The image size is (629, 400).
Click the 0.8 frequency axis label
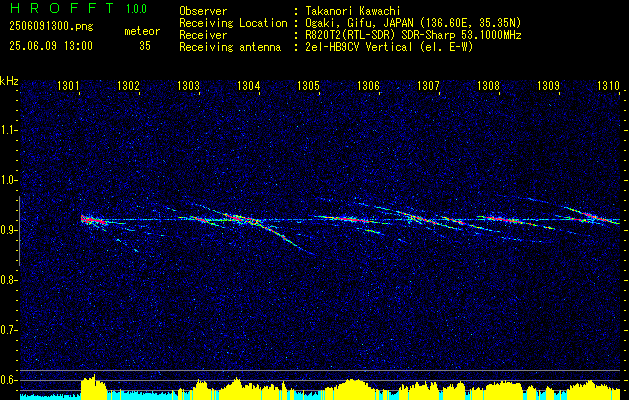pos(9,280)
